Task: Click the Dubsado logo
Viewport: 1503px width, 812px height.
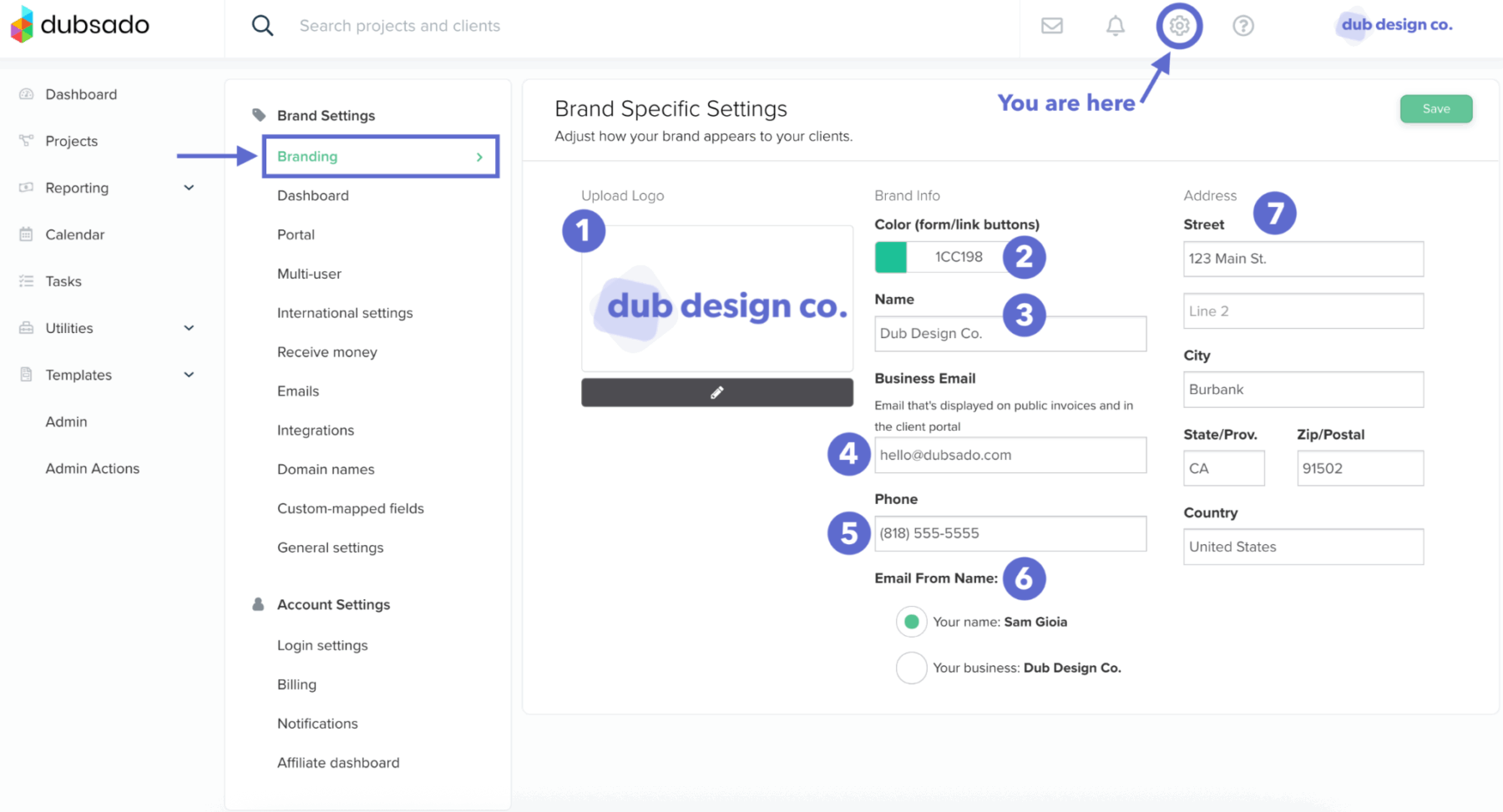Action: (x=79, y=24)
